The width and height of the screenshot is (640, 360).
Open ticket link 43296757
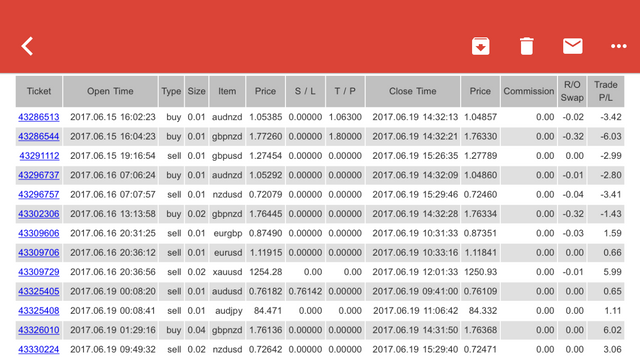39,195
